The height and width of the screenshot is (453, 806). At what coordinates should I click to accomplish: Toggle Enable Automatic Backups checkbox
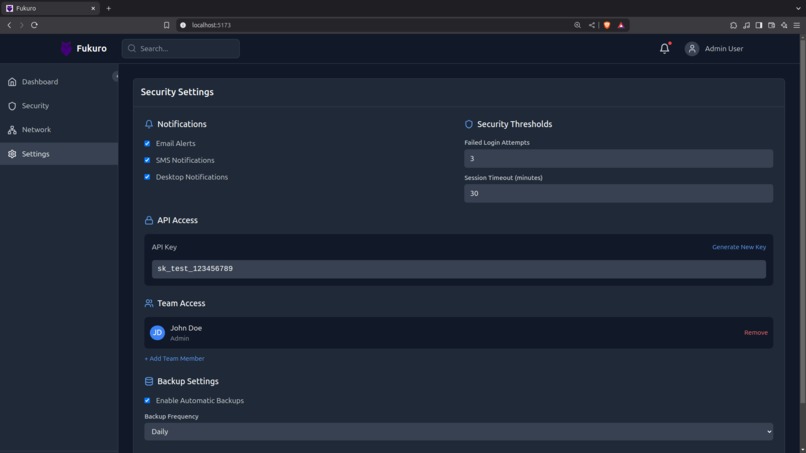[x=148, y=401]
